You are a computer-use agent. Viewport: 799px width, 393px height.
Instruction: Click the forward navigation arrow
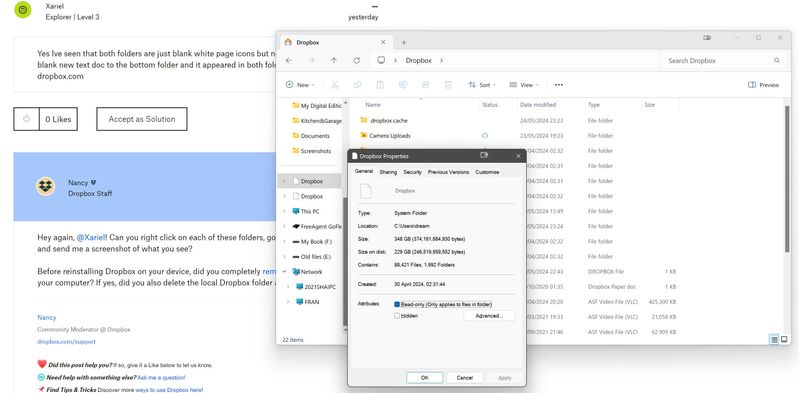tap(311, 60)
